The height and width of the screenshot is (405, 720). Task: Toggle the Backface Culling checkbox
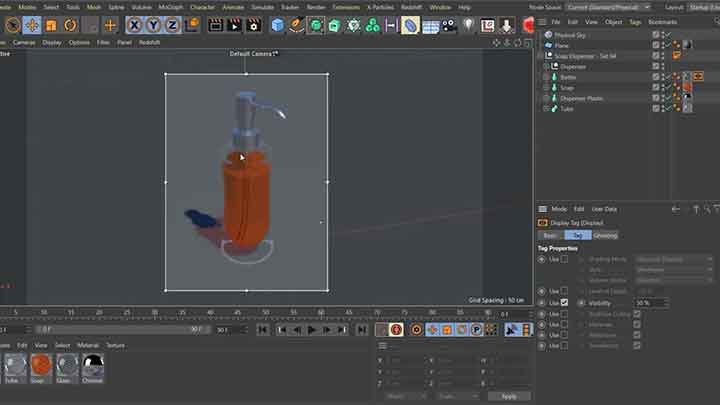[x=637, y=314]
